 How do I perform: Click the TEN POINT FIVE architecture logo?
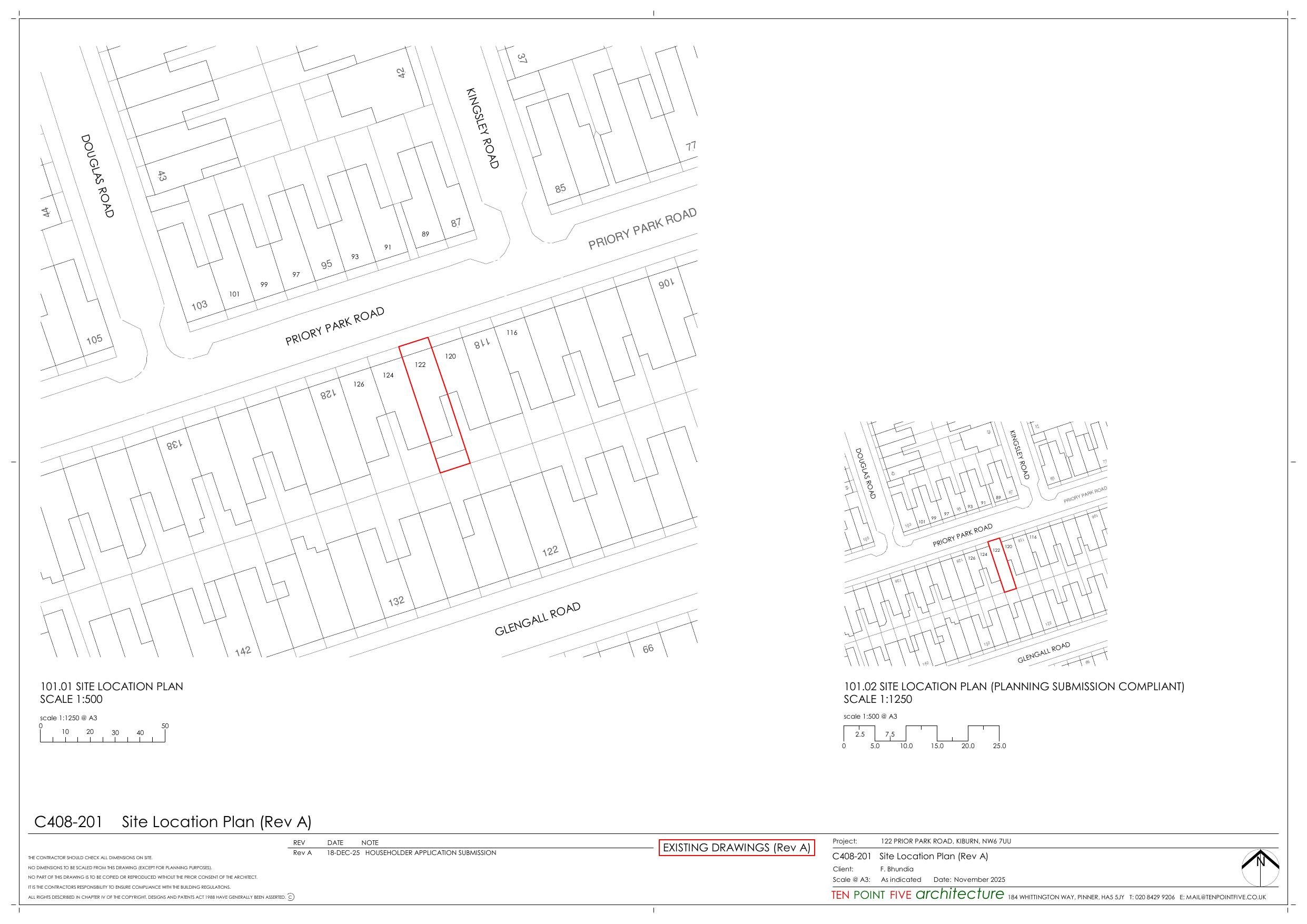click(x=918, y=895)
